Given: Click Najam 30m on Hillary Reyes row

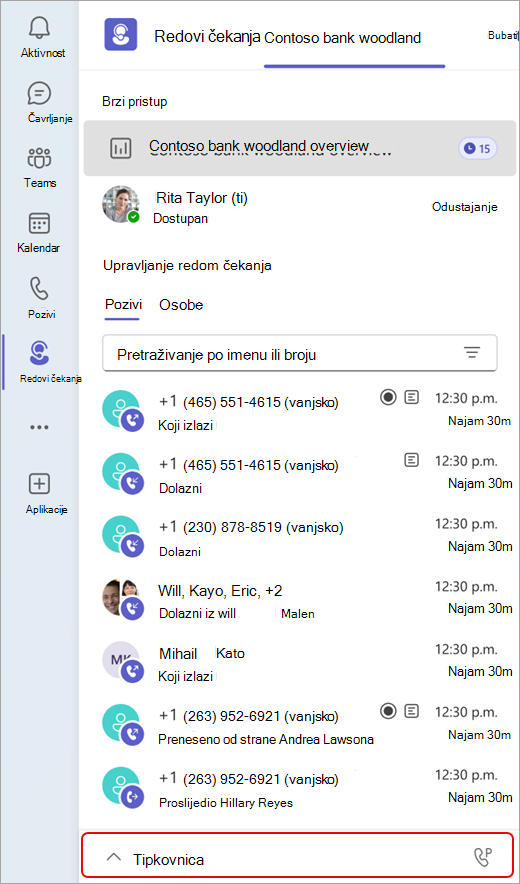Looking at the screenshot, I should [x=480, y=798].
